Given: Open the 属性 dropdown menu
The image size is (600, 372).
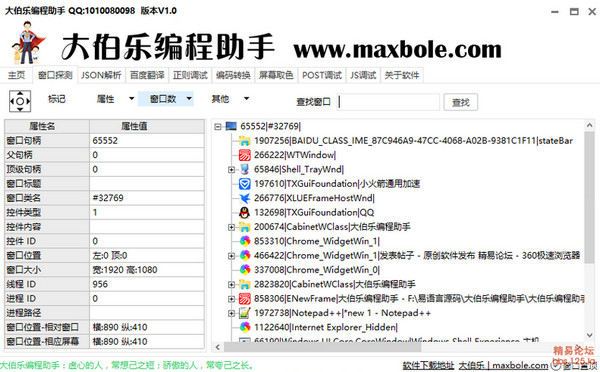Looking at the screenshot, I should 131,99.
